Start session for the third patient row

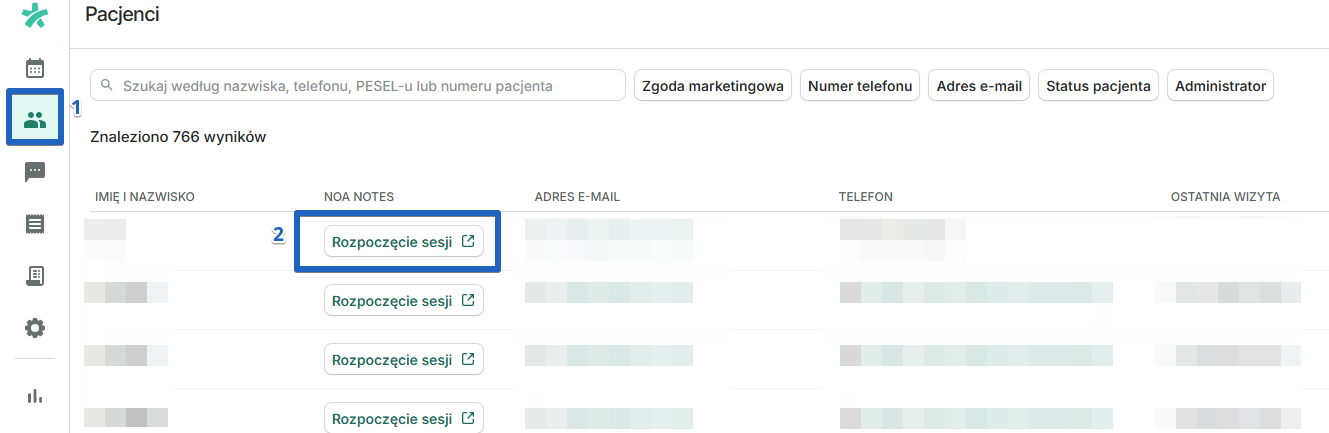pyautogui.click(x=404, y=359)
